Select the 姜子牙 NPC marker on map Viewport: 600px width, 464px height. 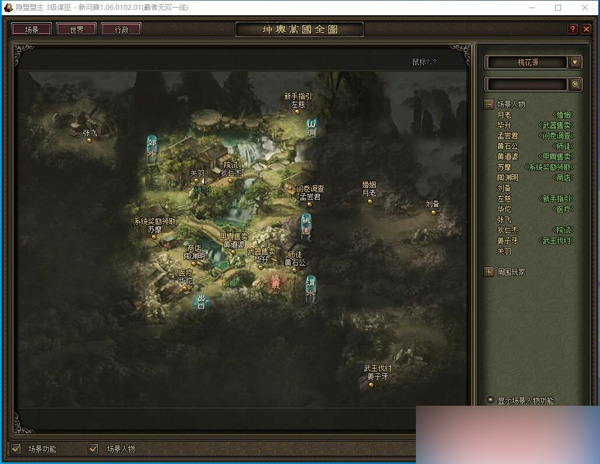[377, 382]
